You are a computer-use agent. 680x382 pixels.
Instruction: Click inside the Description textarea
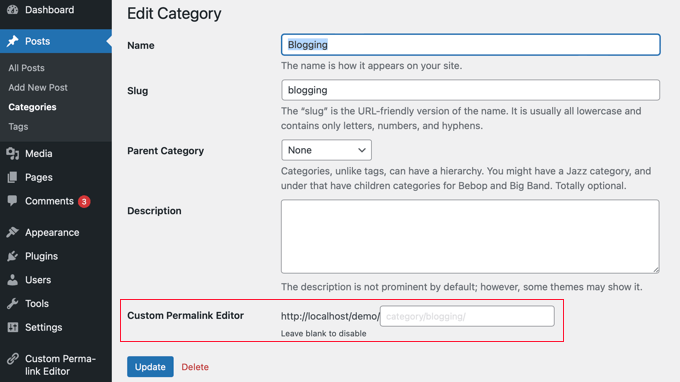[470, 236]
